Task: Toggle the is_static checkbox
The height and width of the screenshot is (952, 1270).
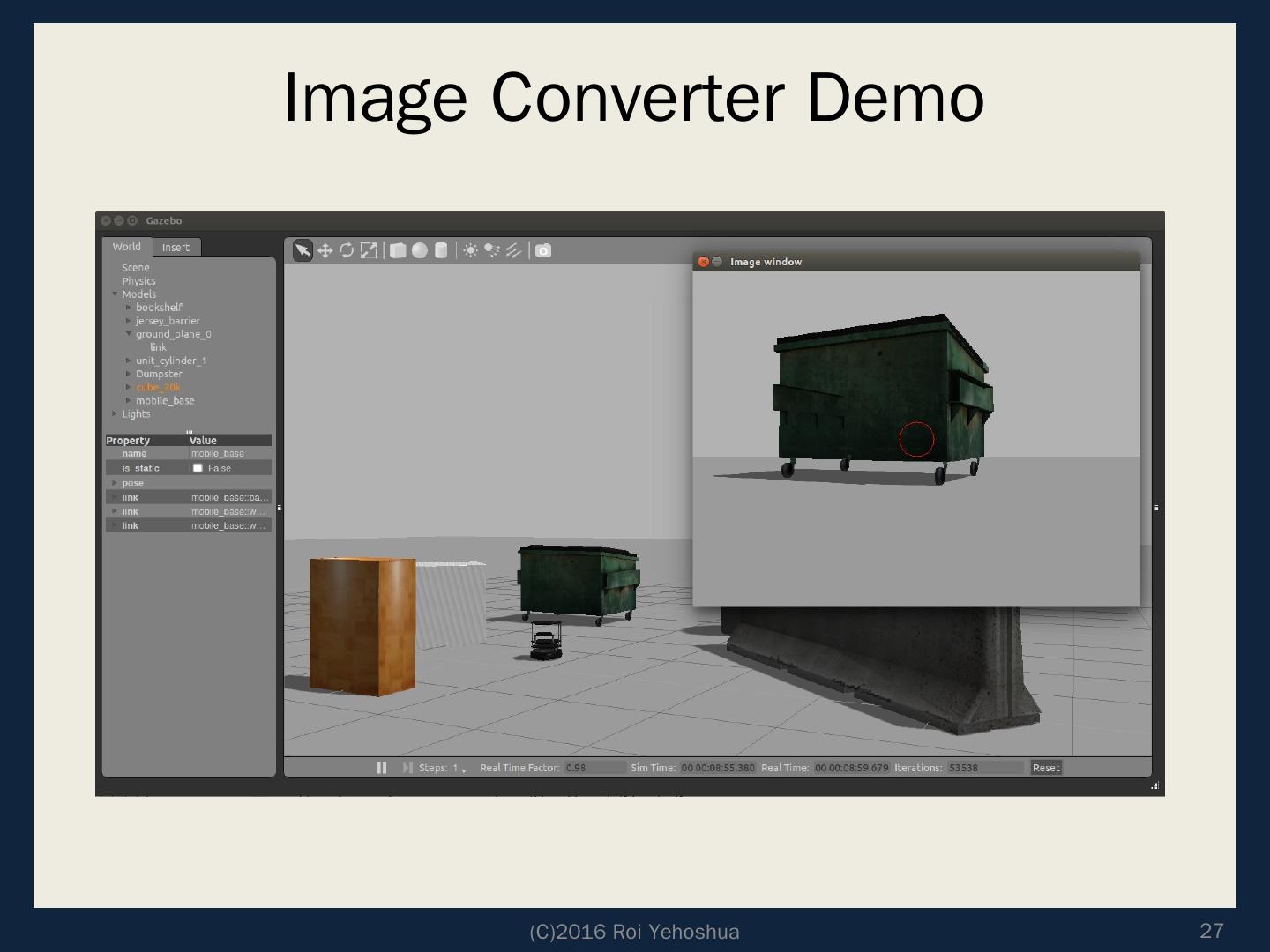Action: (198, 468)
